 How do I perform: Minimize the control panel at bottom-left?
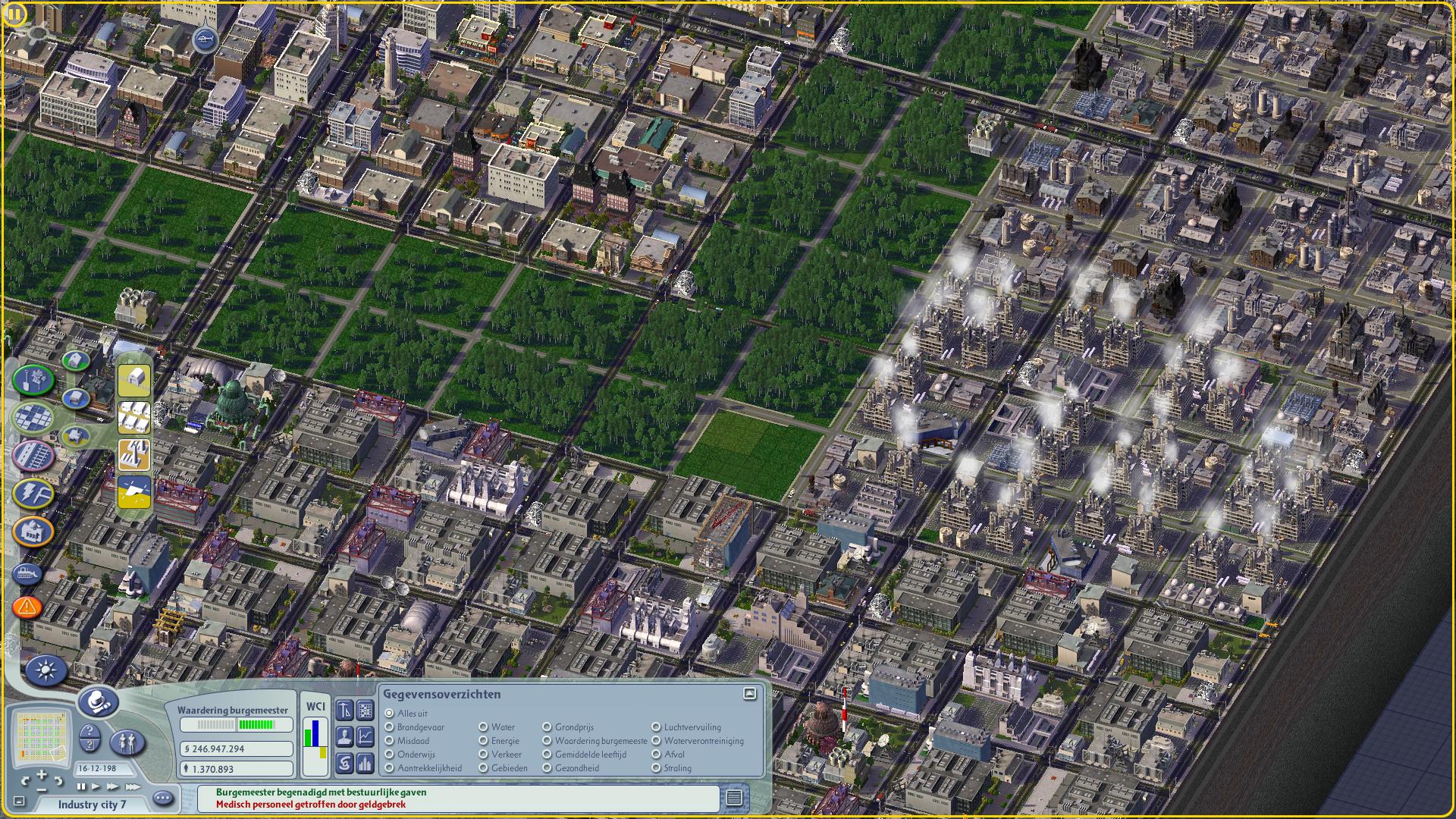20,801
